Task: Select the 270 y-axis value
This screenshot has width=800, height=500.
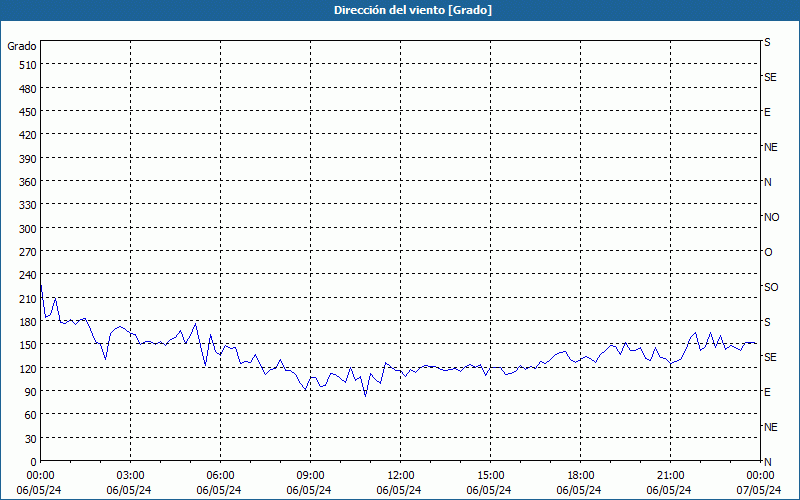Action: pos(28,252)
